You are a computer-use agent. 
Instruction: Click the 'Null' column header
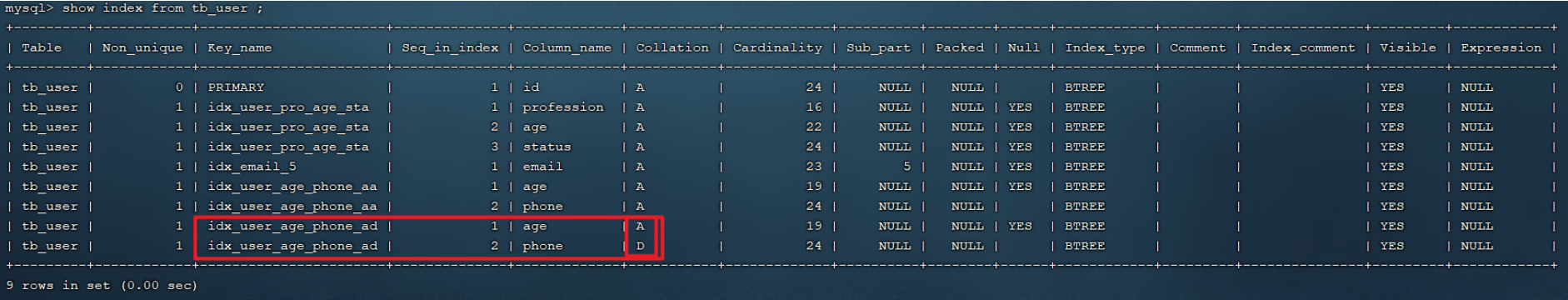coord(1024,47)
